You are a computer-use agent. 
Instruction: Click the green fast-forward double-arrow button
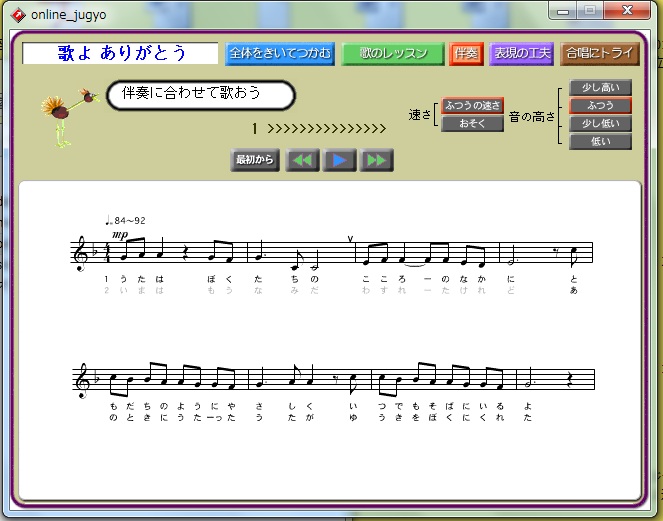tap(376, 160)
